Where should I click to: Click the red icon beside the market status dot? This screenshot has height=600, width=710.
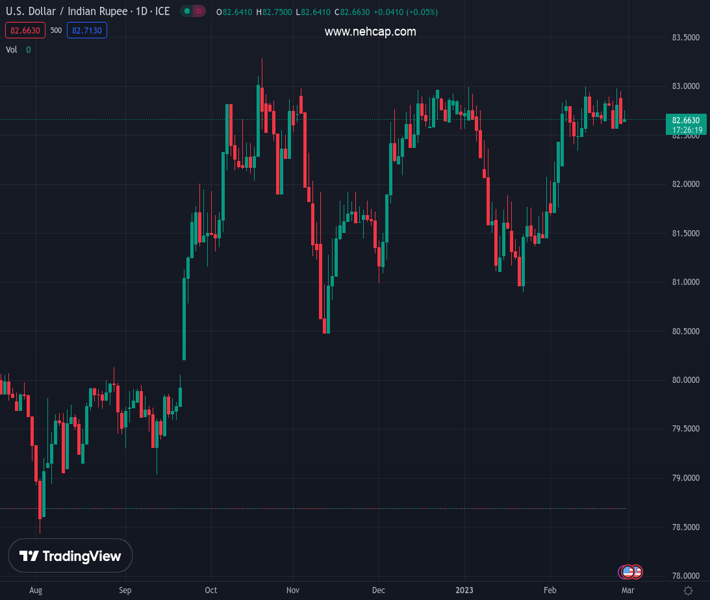198,12
